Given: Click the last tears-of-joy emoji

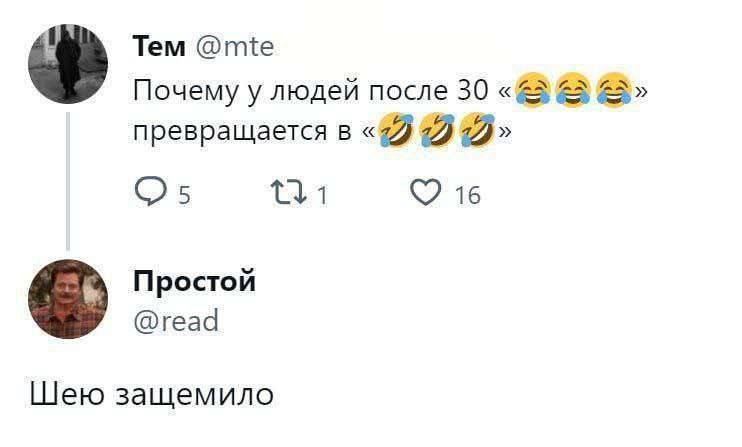Looking at the screenshot, I should pos(612,93).
